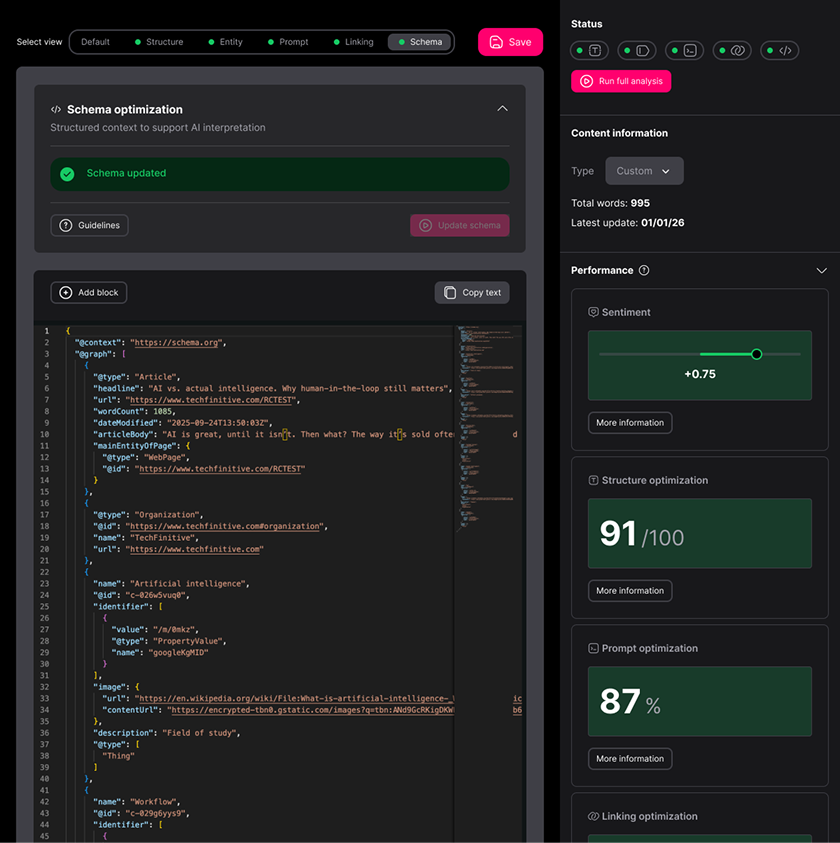
Task: Switch to the Default view
Action: [x=95, y=42]
